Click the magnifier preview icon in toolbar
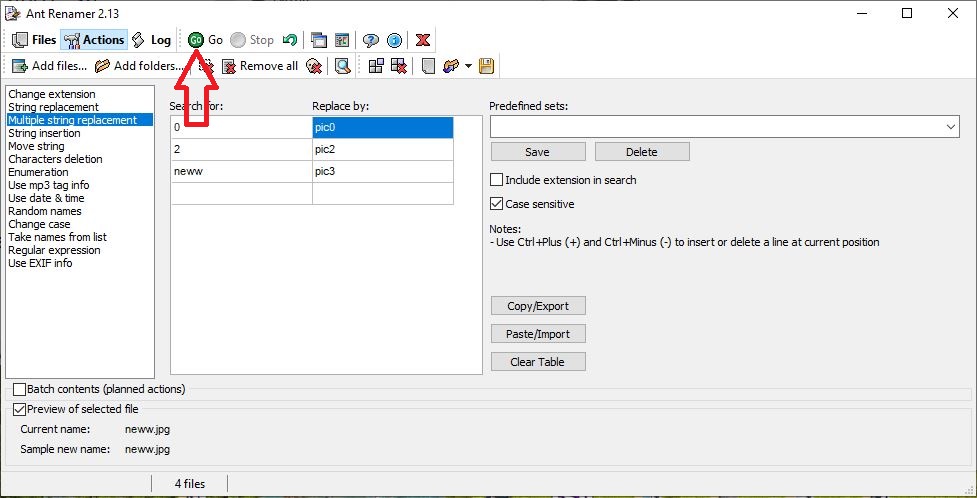Screen dimensions: 977x498 pos(342,66)
